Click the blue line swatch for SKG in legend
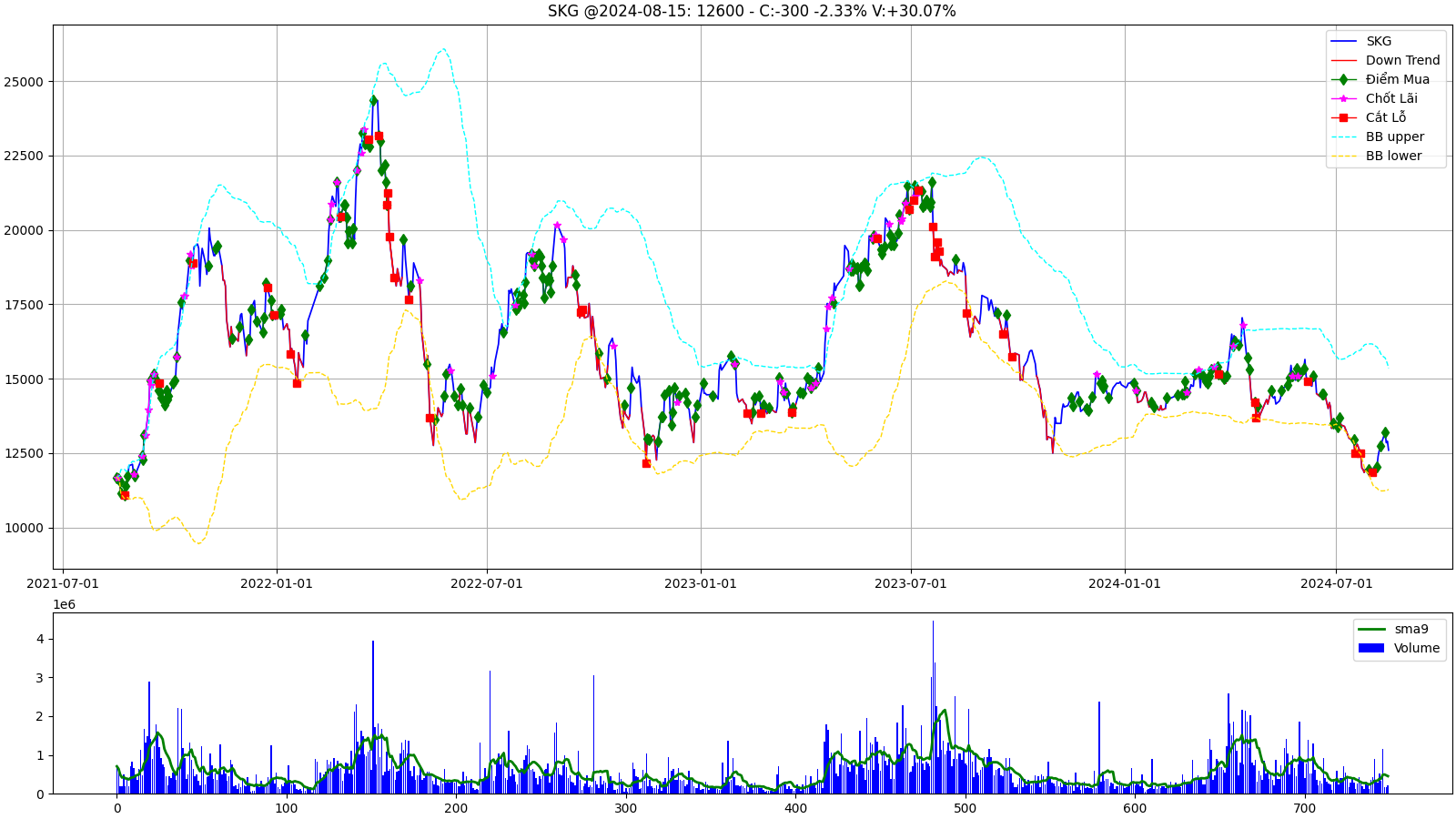This screenshot has width=1456, height=819. pyautogui.click(x=1343, y=41)
